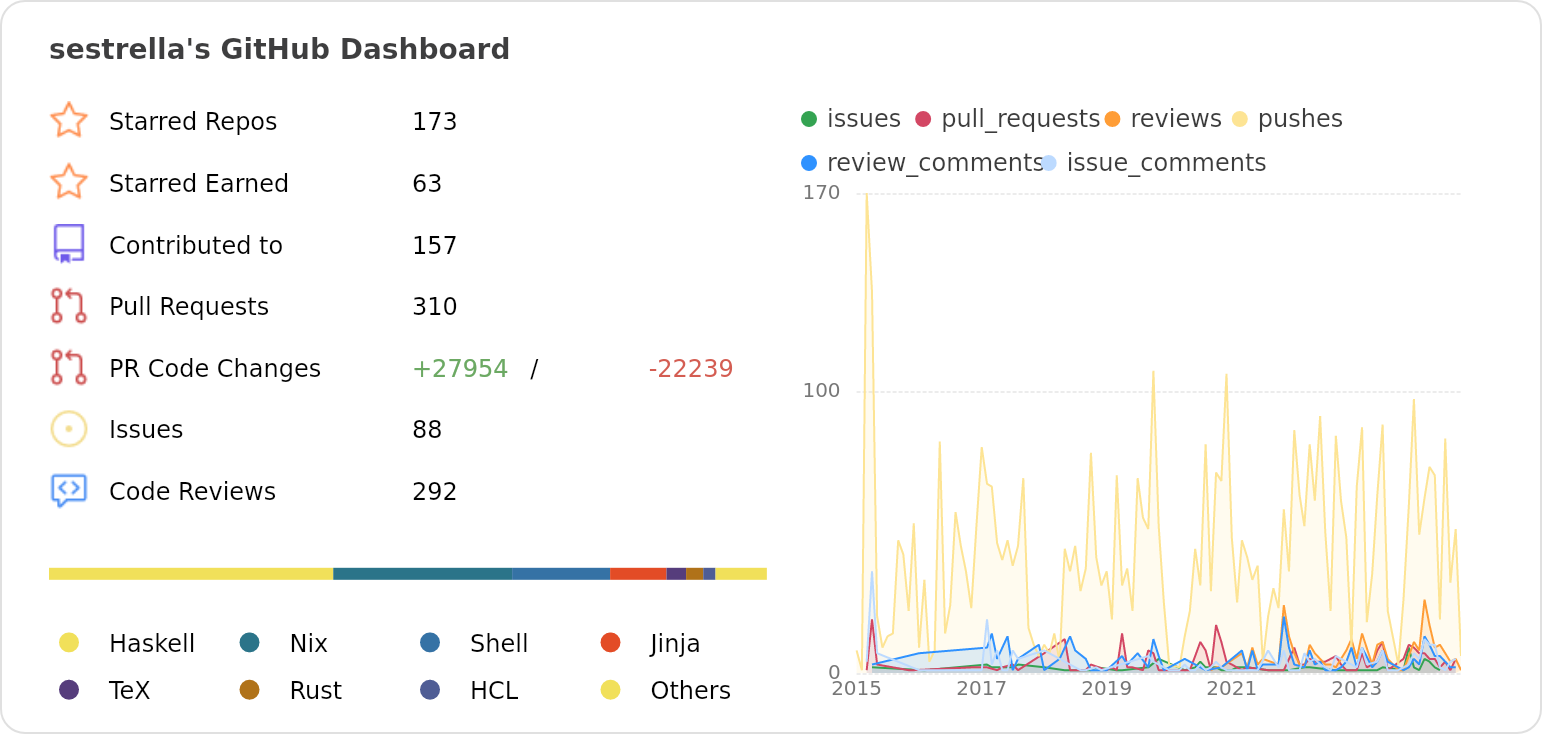Click the 100 y-axis label

(821, 390)
